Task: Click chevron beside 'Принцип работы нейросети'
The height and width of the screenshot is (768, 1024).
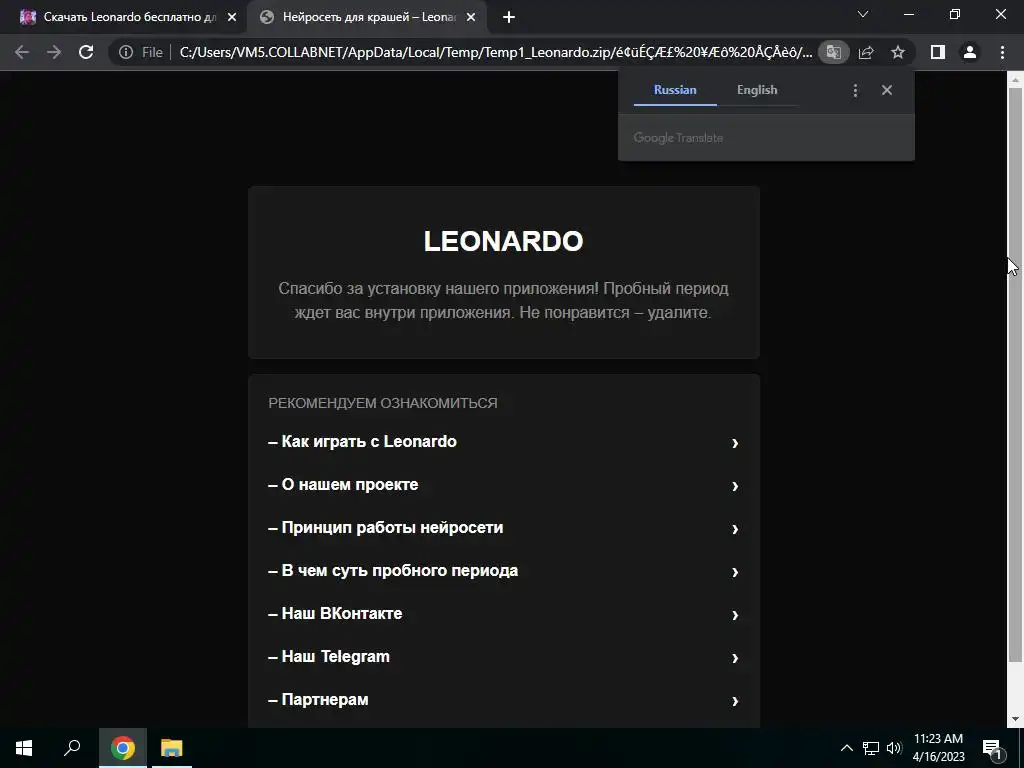Action: pyautogui.click(x=735, y=530)
